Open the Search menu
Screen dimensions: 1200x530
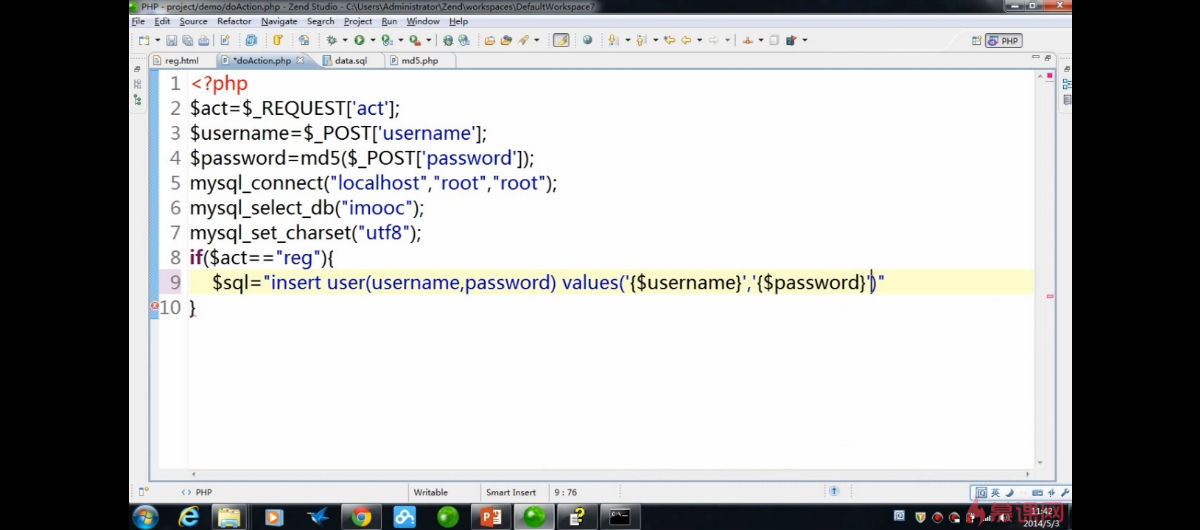click(x=321, y=21)
